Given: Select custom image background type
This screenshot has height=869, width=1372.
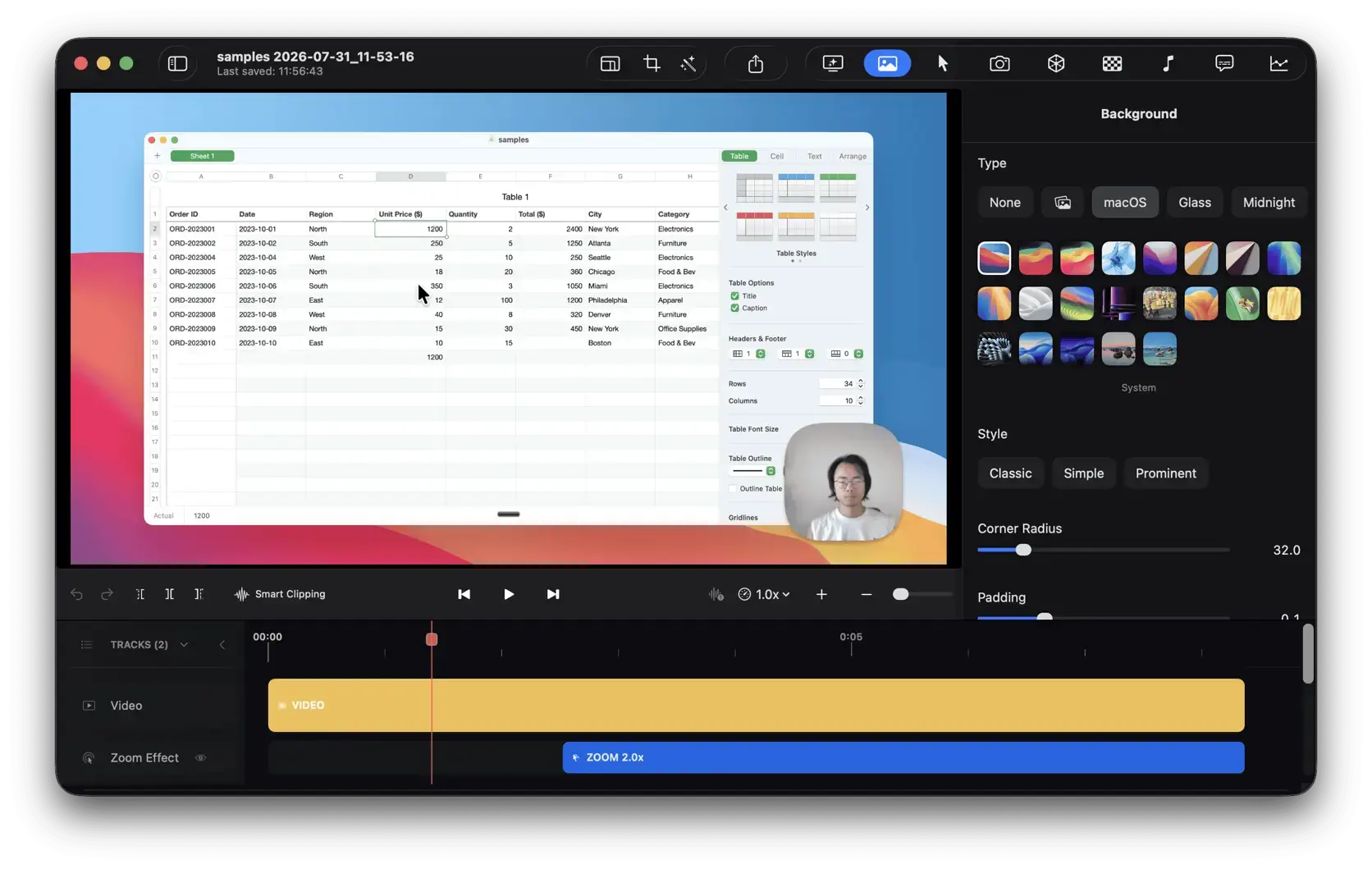Looking at the screenshot, I should coord(1062,203).
